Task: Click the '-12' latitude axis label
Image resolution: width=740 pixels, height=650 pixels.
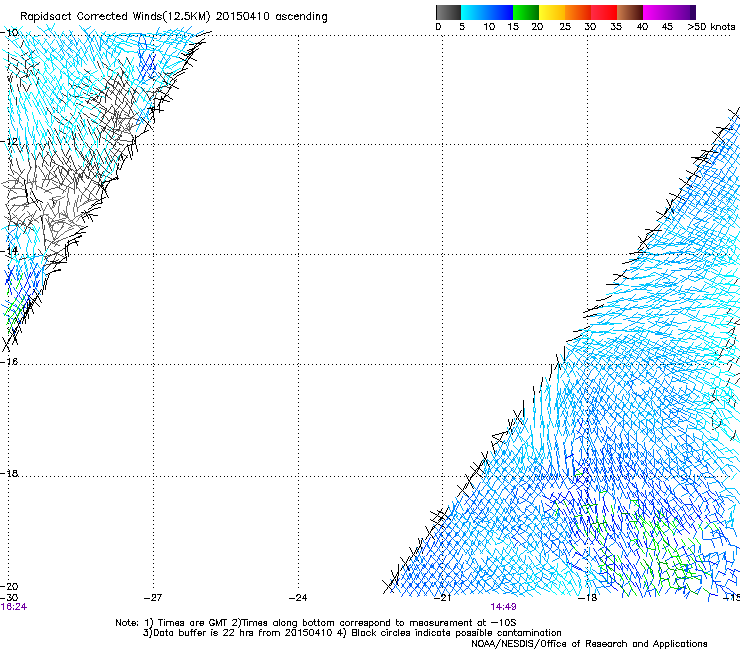Action: 10,142
